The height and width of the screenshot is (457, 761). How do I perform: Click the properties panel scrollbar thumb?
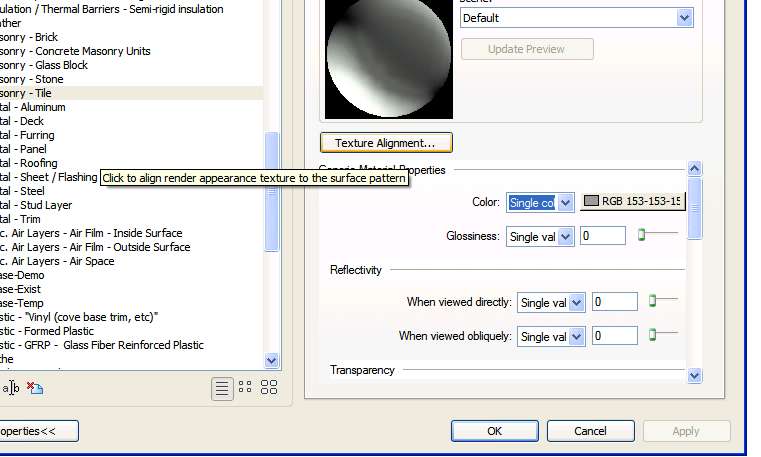695,209
